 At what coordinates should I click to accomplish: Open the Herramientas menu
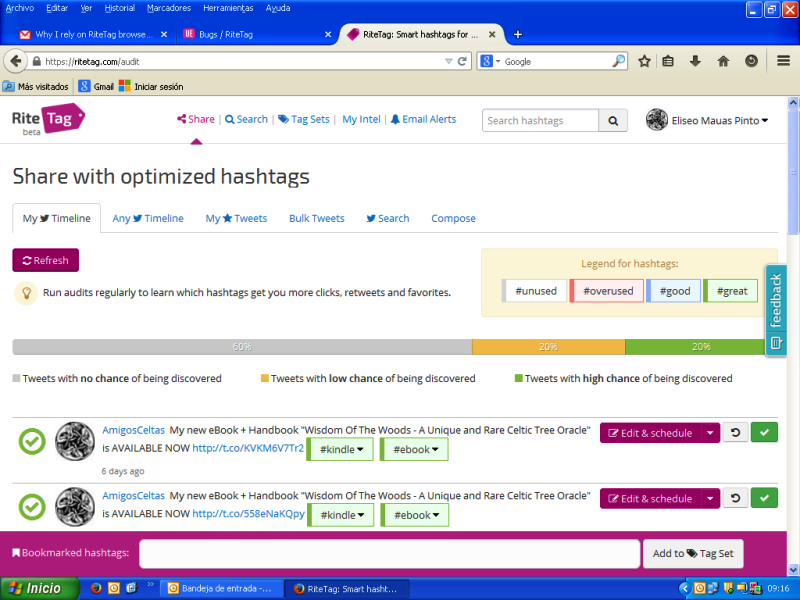[228, 8]
